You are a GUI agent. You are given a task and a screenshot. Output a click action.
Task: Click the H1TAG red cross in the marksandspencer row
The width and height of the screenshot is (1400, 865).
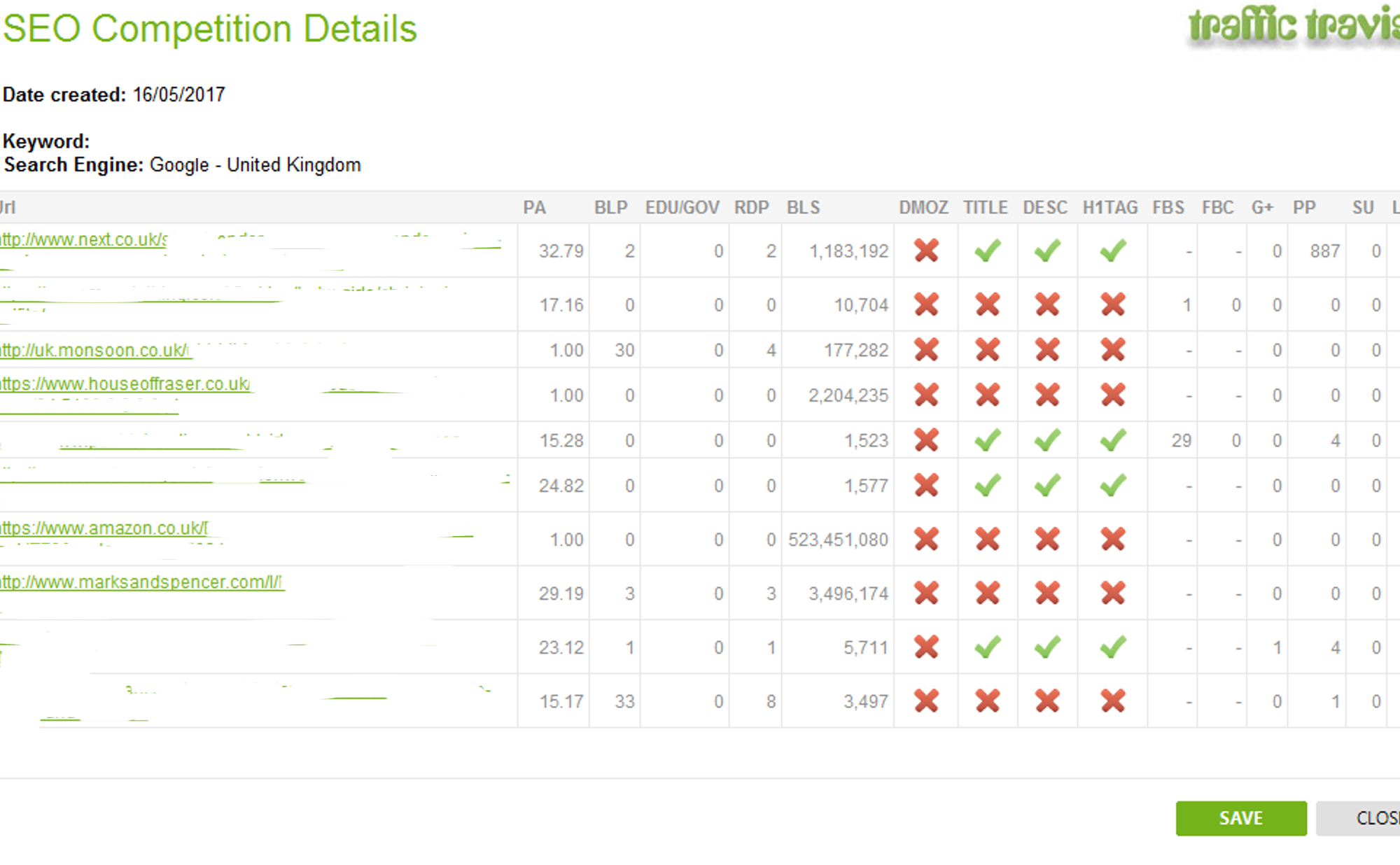click(x=1112, y=593)
